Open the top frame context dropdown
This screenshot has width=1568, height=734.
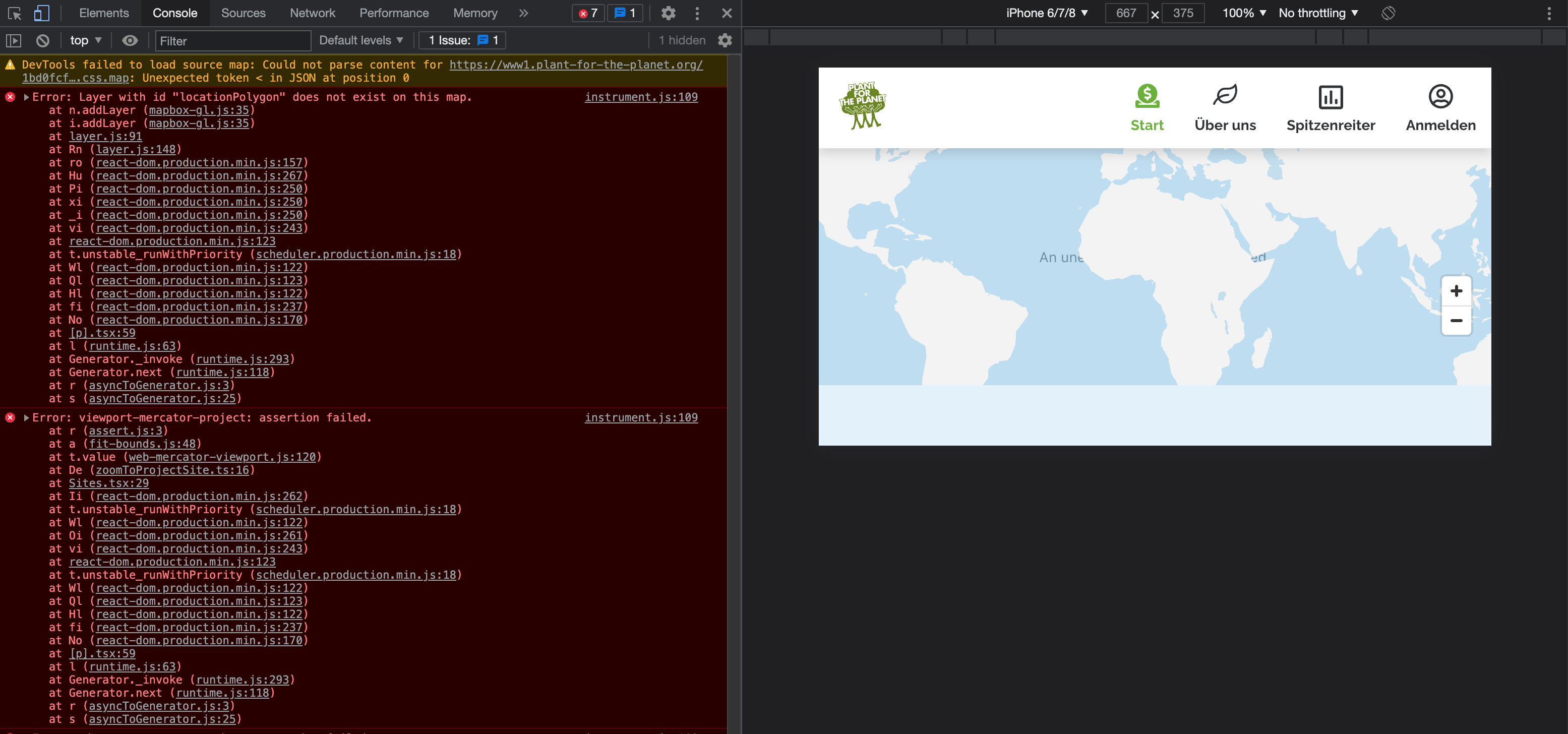pos(85,40)
